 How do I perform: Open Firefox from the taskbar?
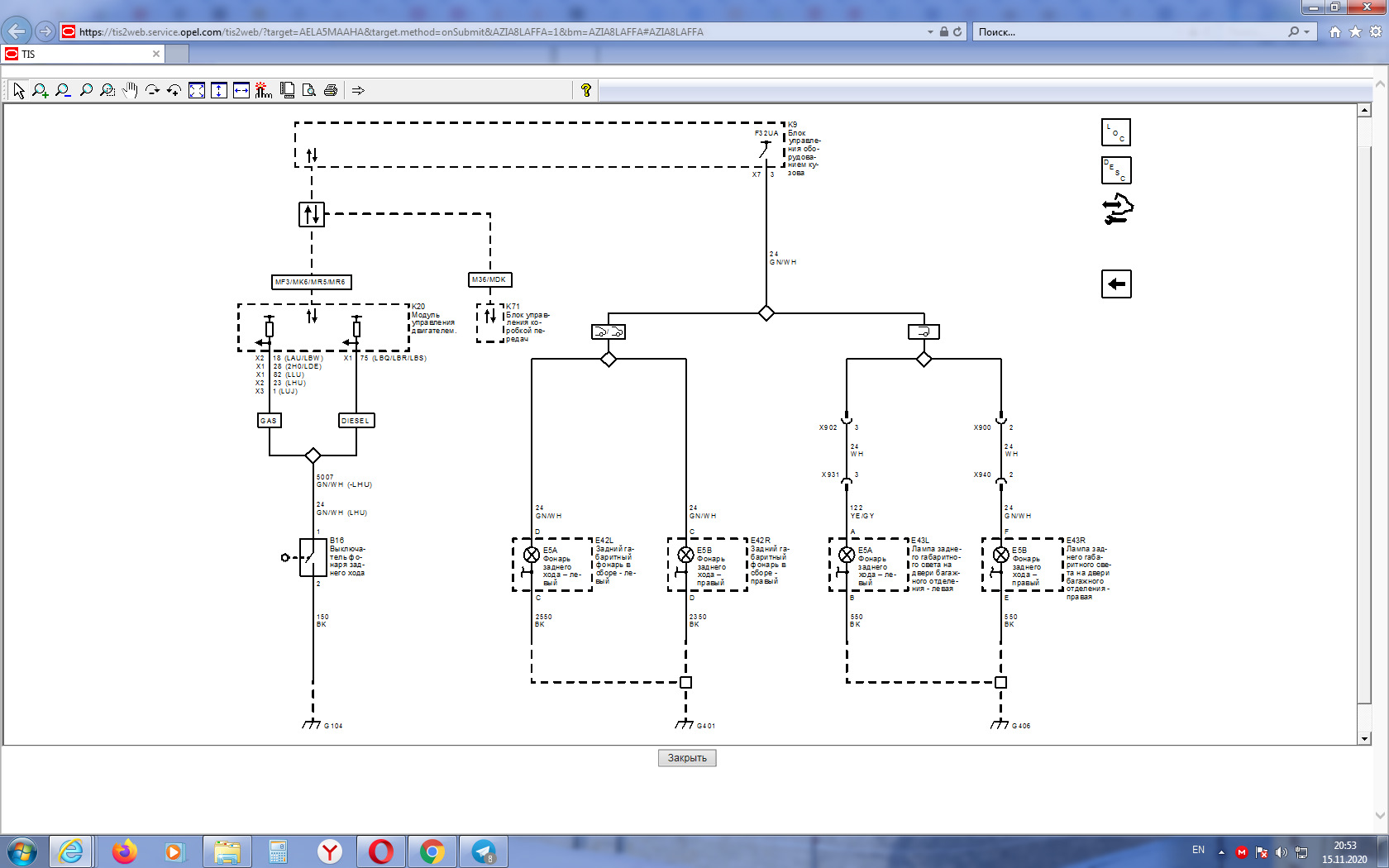coord(124,851)
